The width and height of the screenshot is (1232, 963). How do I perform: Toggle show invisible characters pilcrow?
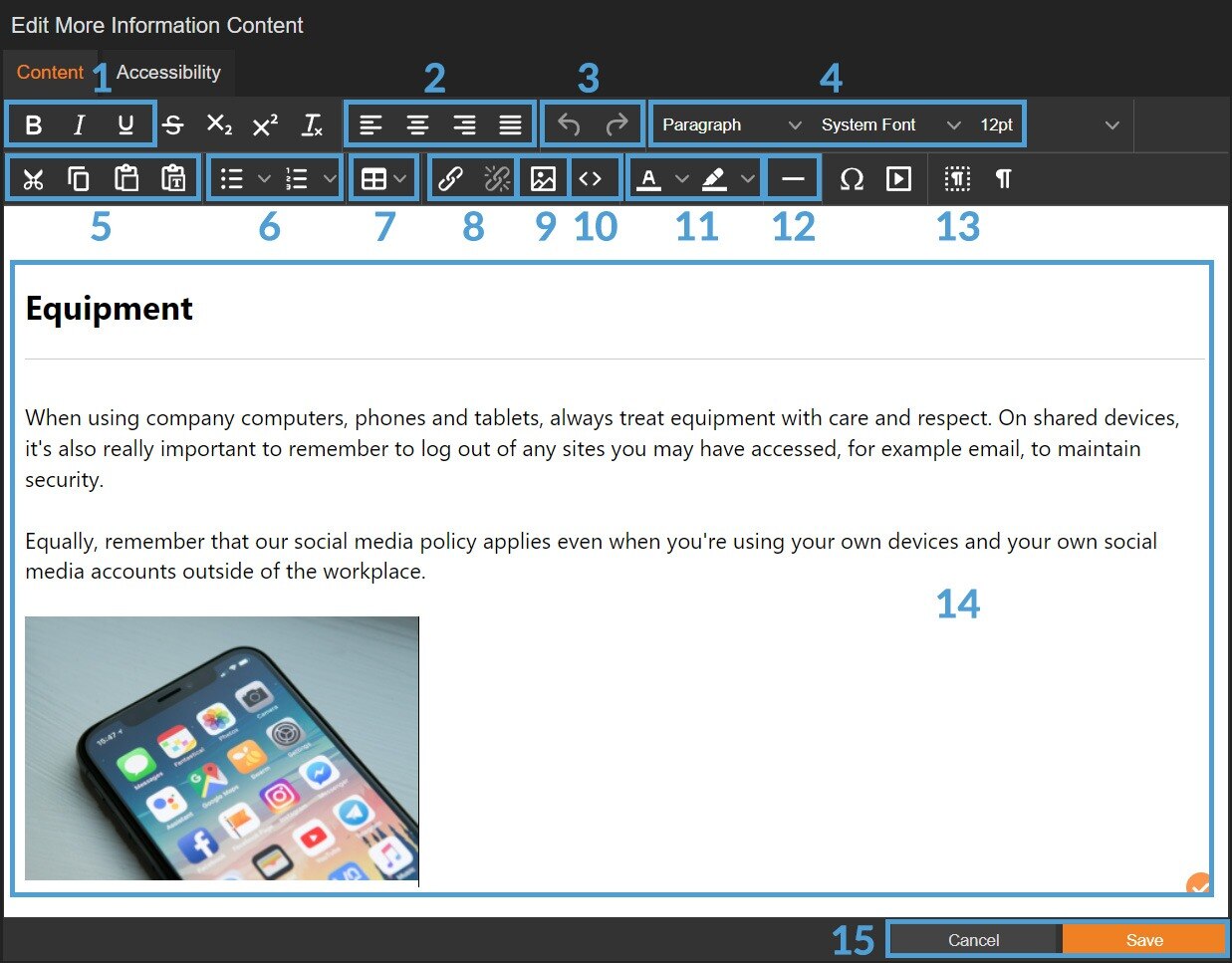1003,178
